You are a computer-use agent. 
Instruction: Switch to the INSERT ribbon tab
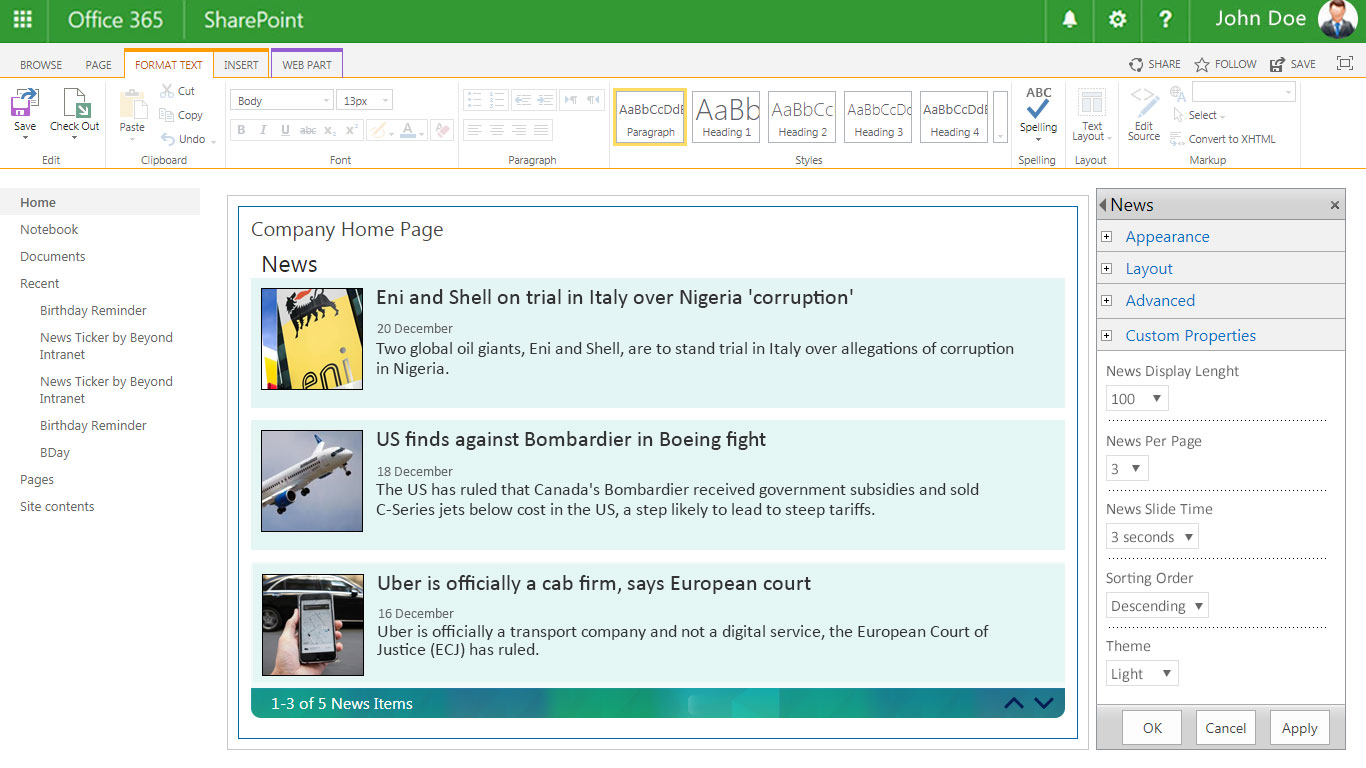[x=241, y=65]
